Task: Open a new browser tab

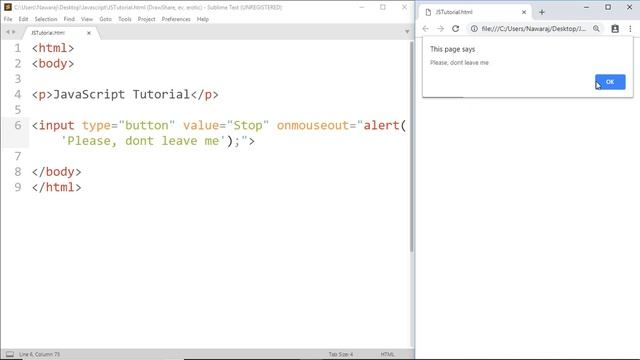Action: tap(542, 12)
